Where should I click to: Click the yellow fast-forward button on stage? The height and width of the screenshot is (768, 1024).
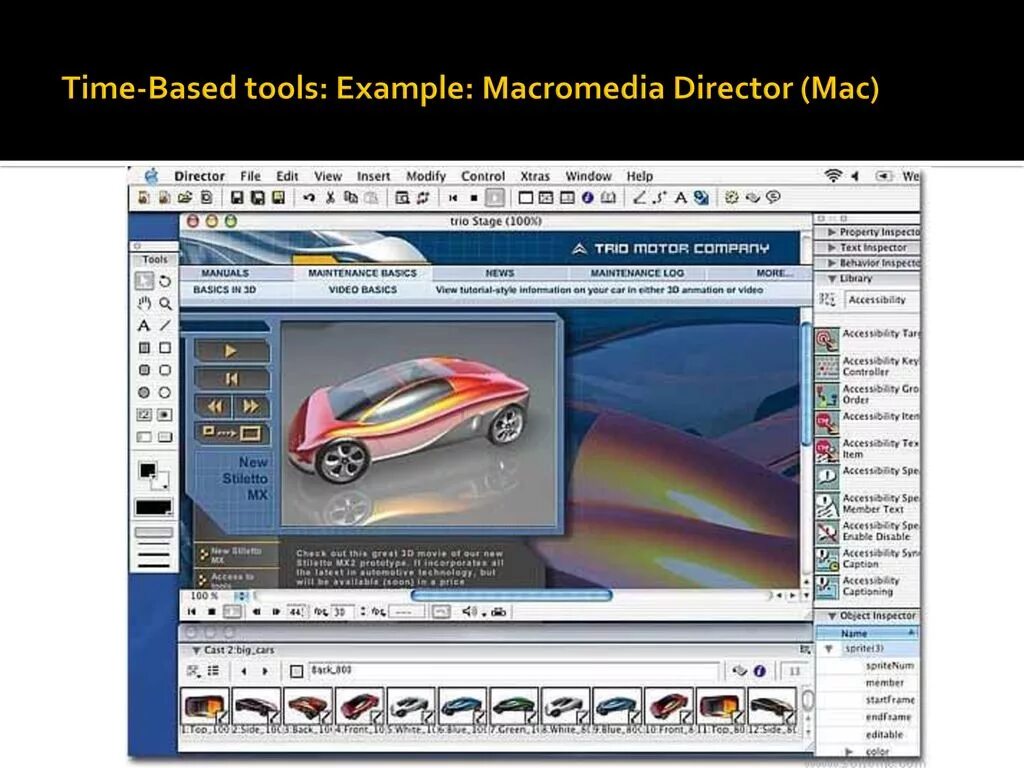click(x=250, y=406)
